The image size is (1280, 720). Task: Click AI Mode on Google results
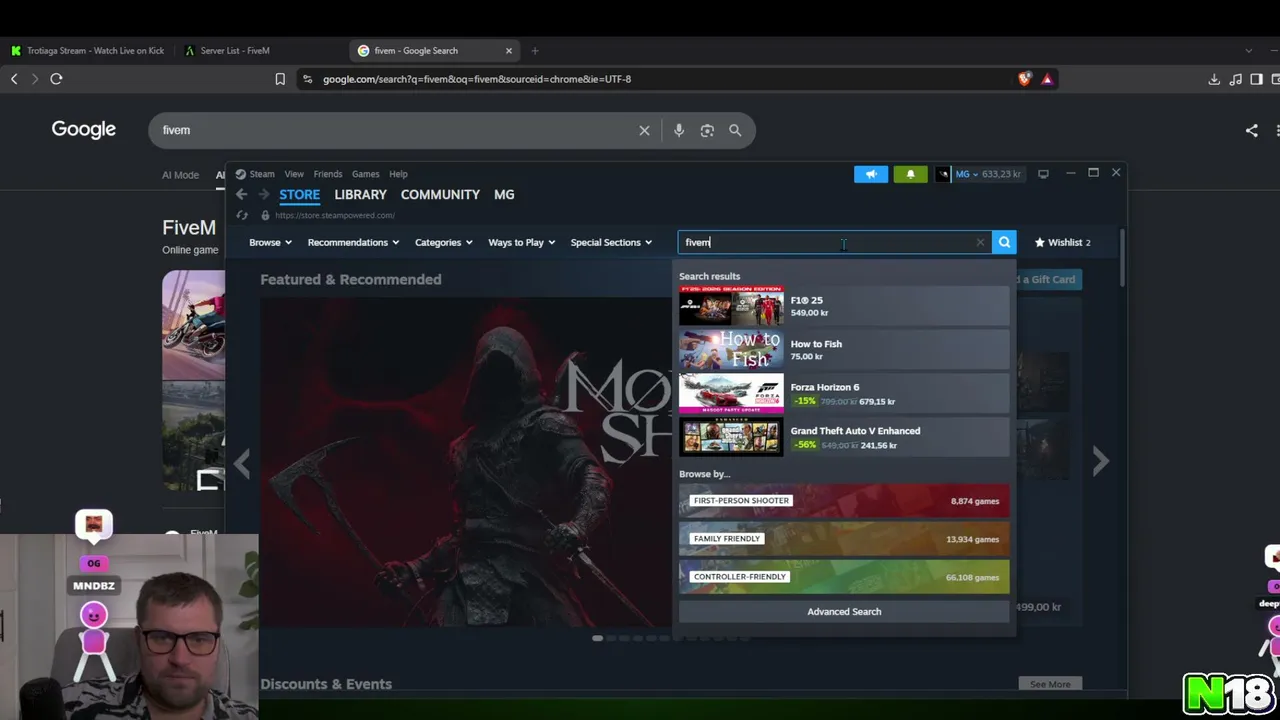(x=180, y=175)
